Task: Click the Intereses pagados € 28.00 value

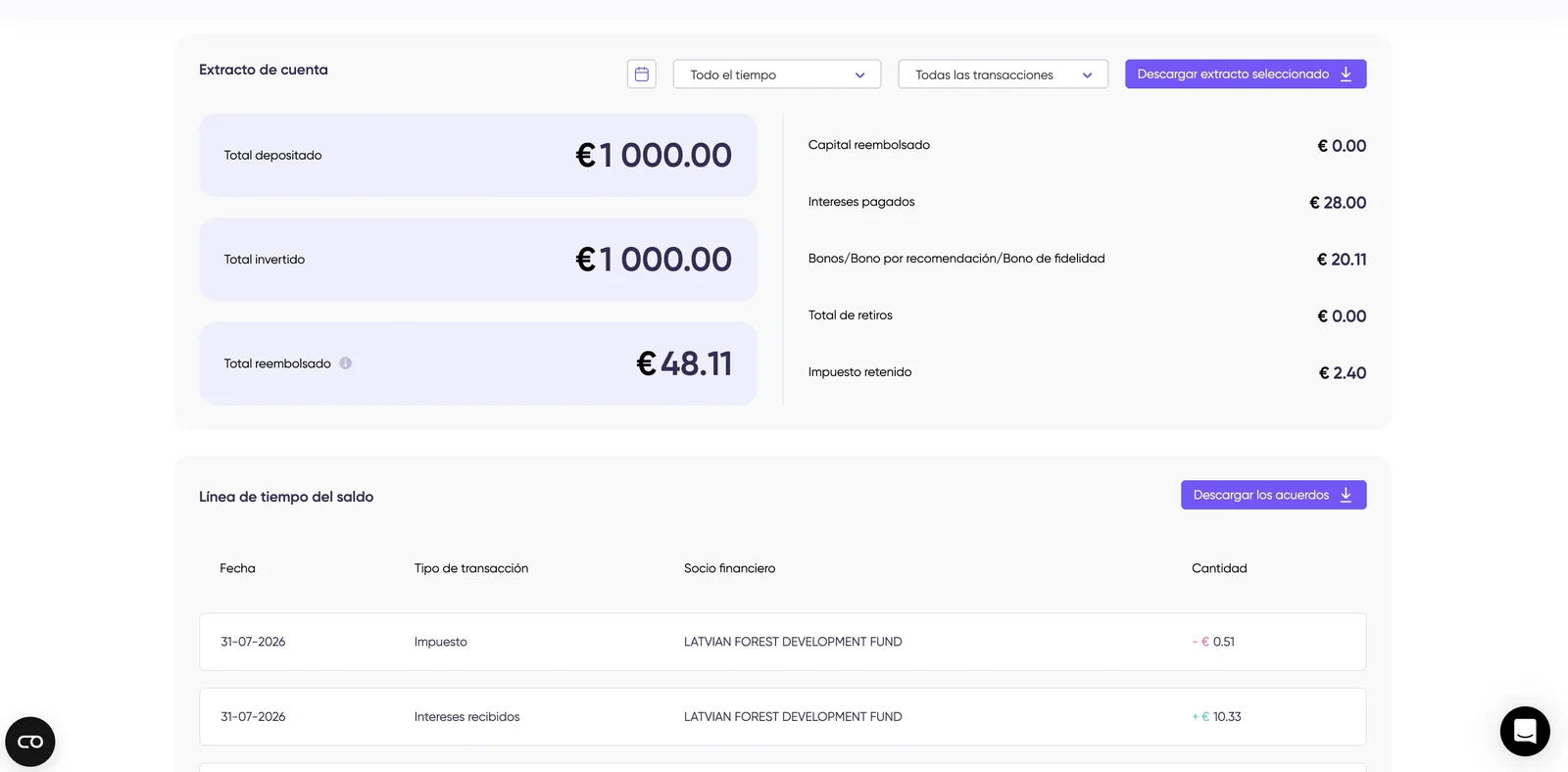Action: coord(1338,203)
